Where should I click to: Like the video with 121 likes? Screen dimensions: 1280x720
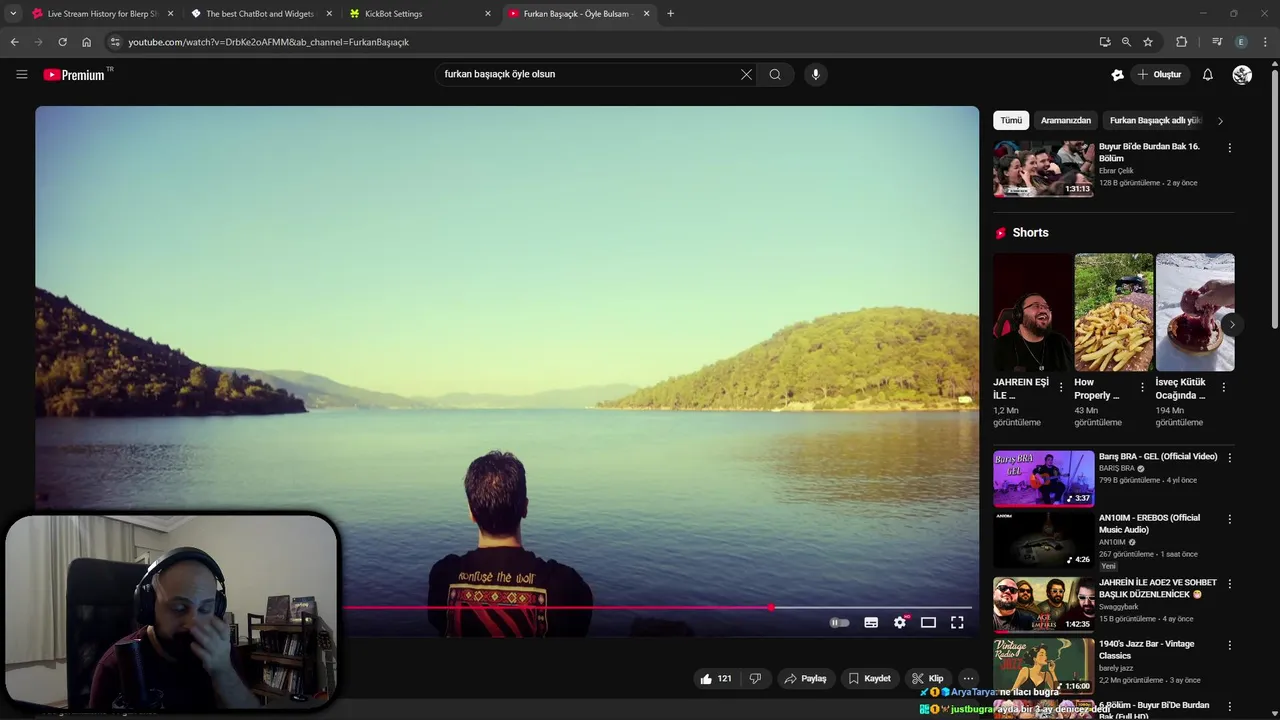[x=716, y=678]
